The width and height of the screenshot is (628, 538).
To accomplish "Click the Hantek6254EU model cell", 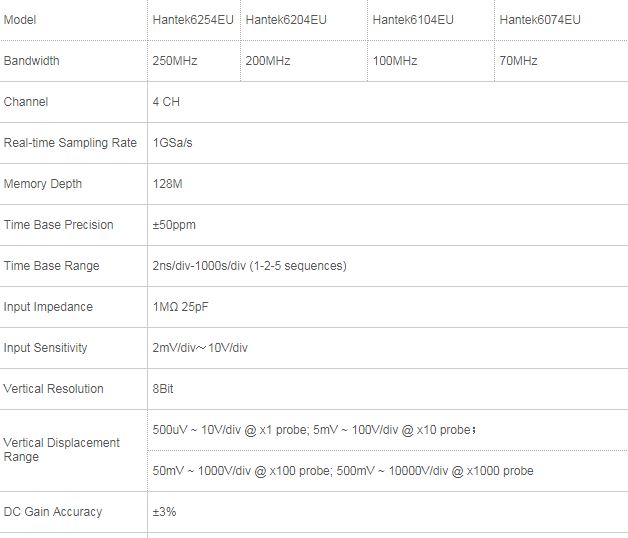I will 194,20.
